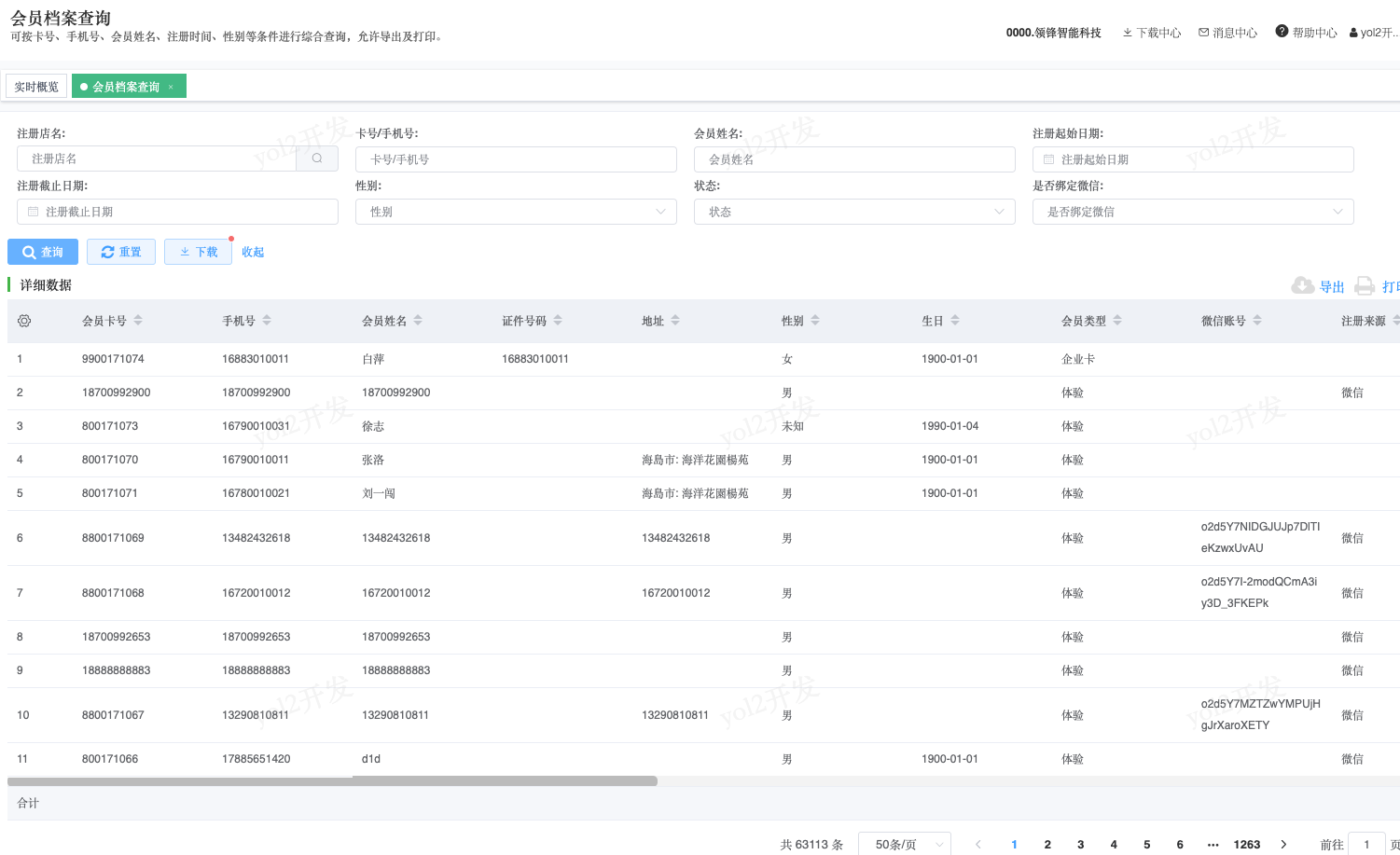The width and height of the screenshot is (1400, 855).
Task: Sort by 手机号 column
Action: pos(267,321)
